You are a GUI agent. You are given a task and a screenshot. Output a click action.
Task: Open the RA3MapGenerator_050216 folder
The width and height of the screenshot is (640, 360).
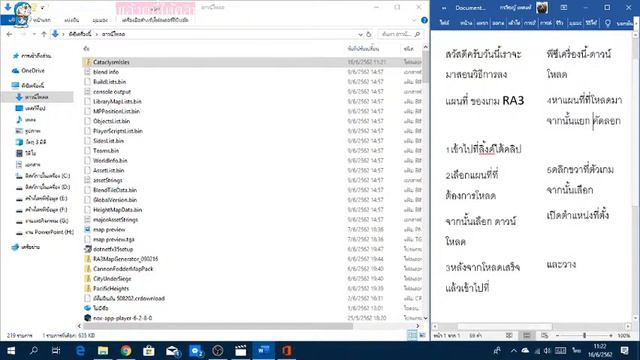click(x=125, y=259)
